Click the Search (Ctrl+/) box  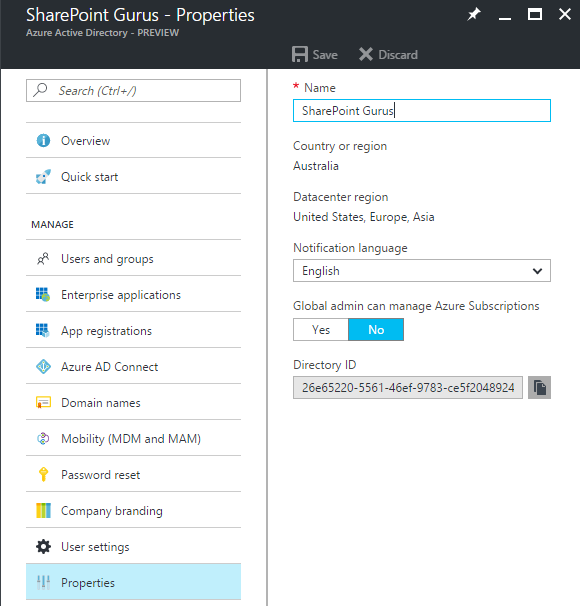point(133,90)
